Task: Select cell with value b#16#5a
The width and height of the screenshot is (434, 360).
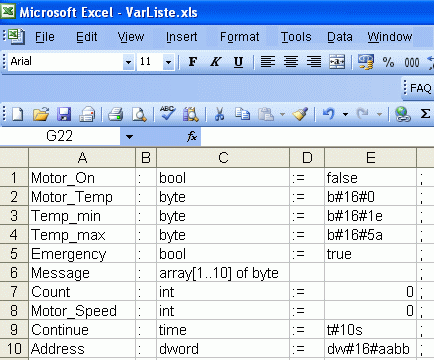Action: [370, 235]
